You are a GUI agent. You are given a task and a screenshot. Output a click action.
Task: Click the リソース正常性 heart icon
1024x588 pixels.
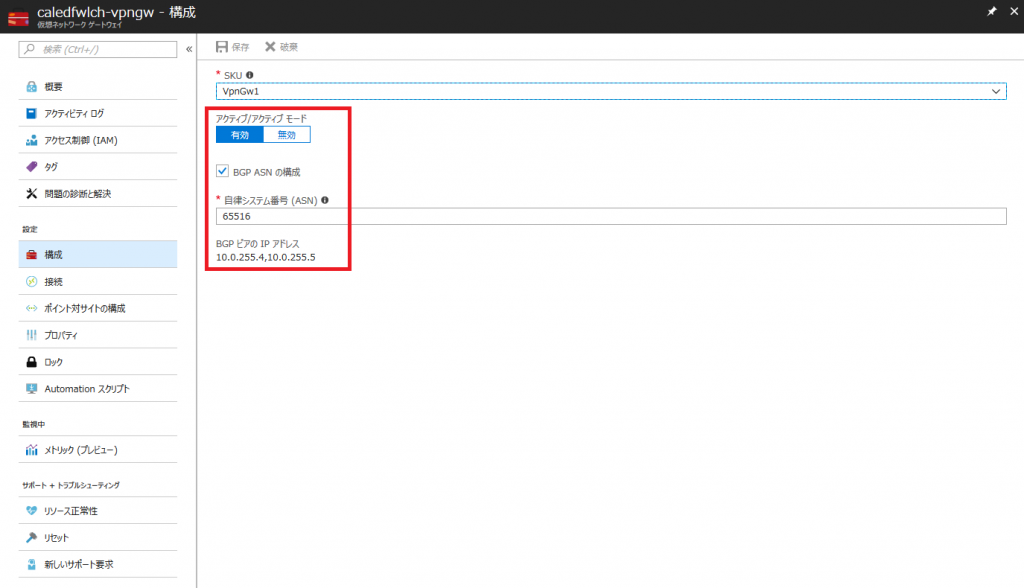click(x=31, y=511)
